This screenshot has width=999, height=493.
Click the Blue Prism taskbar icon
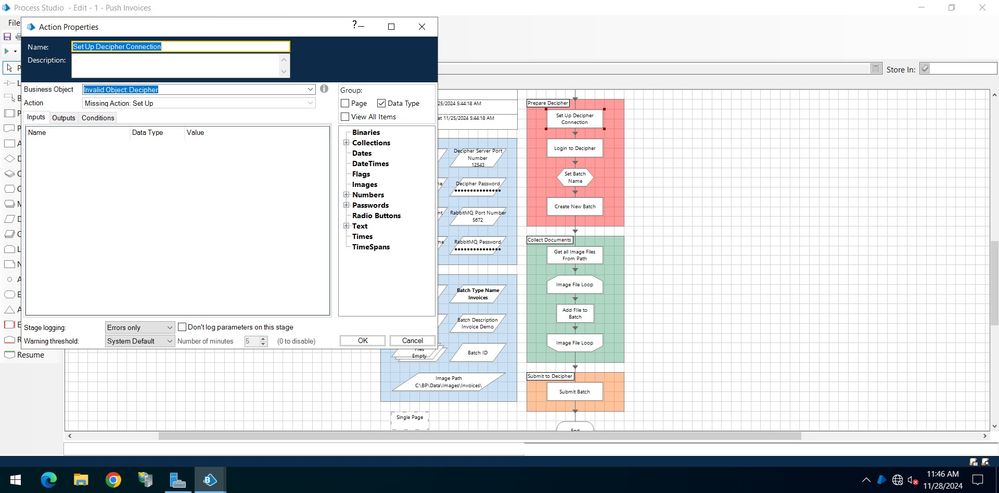tap(211, 480)
